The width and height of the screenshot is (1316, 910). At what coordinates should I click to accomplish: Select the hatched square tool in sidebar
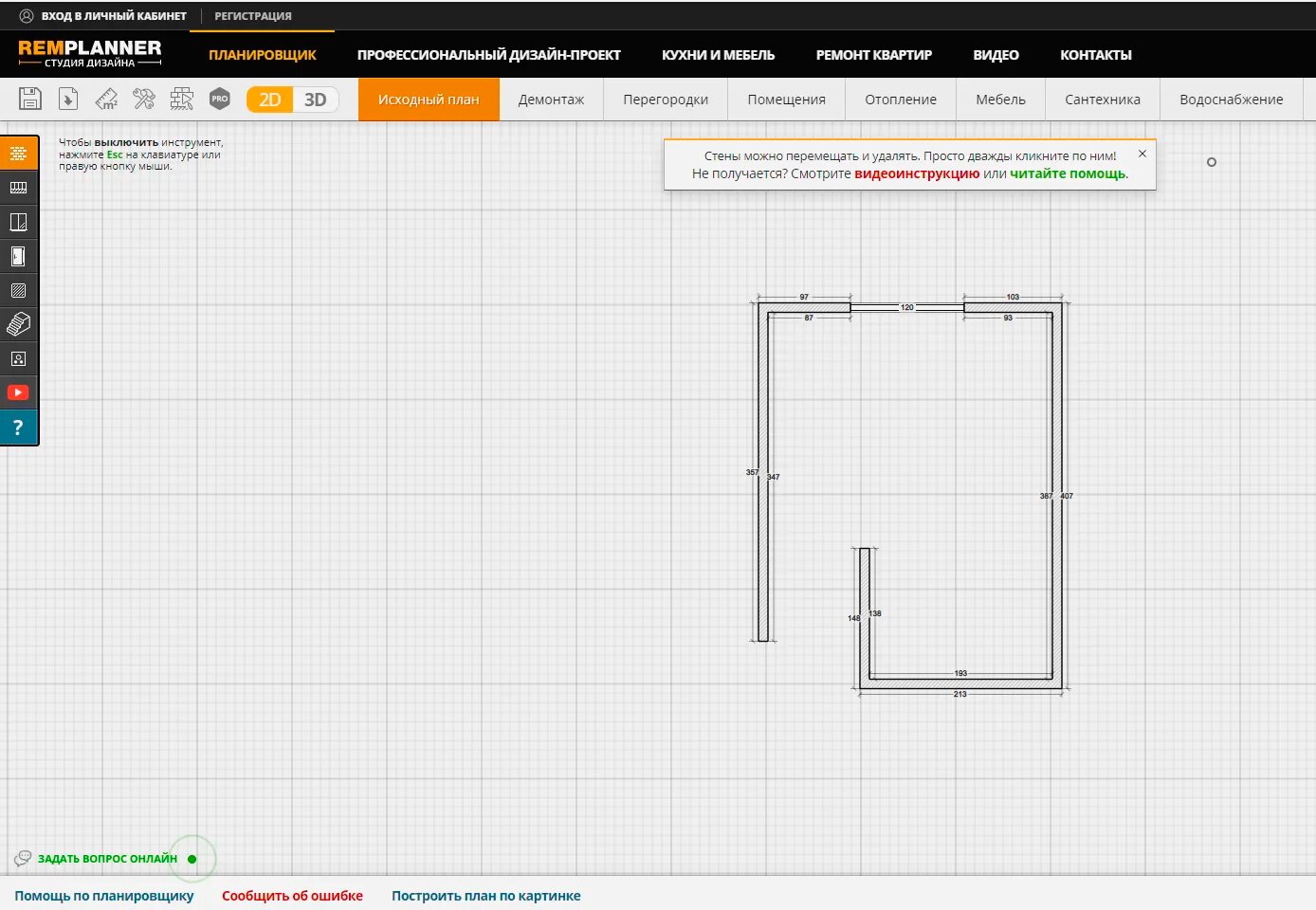pos(18,290)
